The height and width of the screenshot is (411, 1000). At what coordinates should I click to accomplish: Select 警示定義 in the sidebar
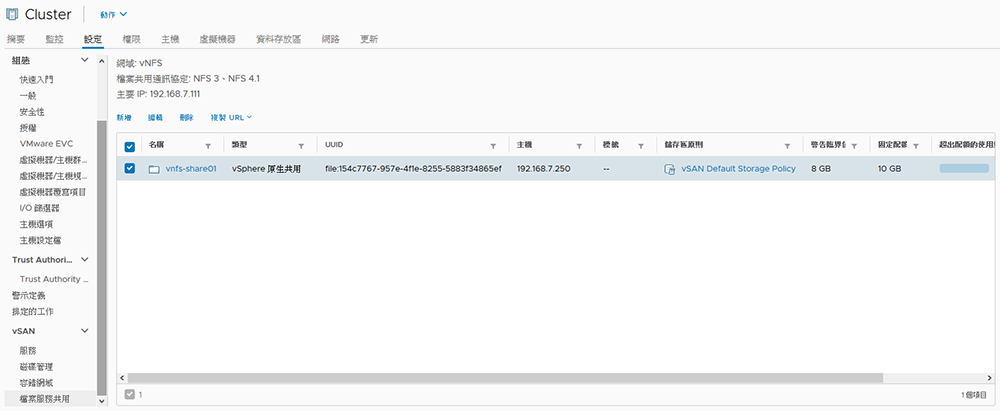[29, 295]
